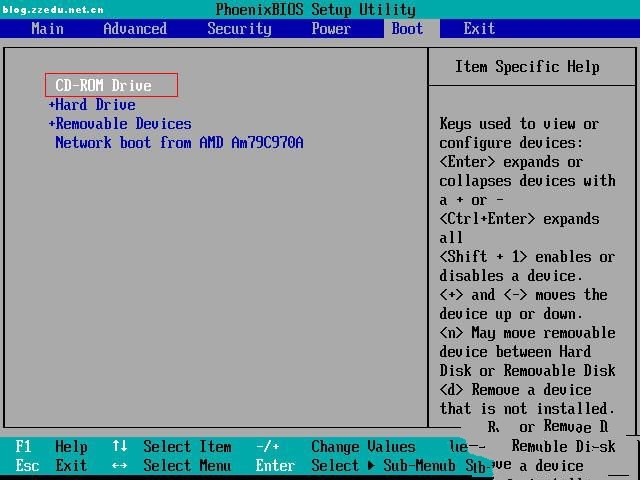
Task: Click the Esc Exit key hint
Action: tap(52, 465)
